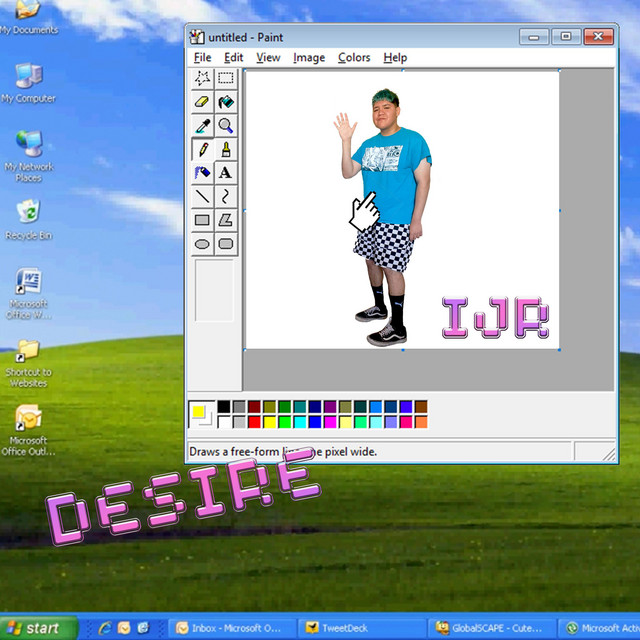Pick the Curve tool
This screenshot has height=640, width=640.
226,196
